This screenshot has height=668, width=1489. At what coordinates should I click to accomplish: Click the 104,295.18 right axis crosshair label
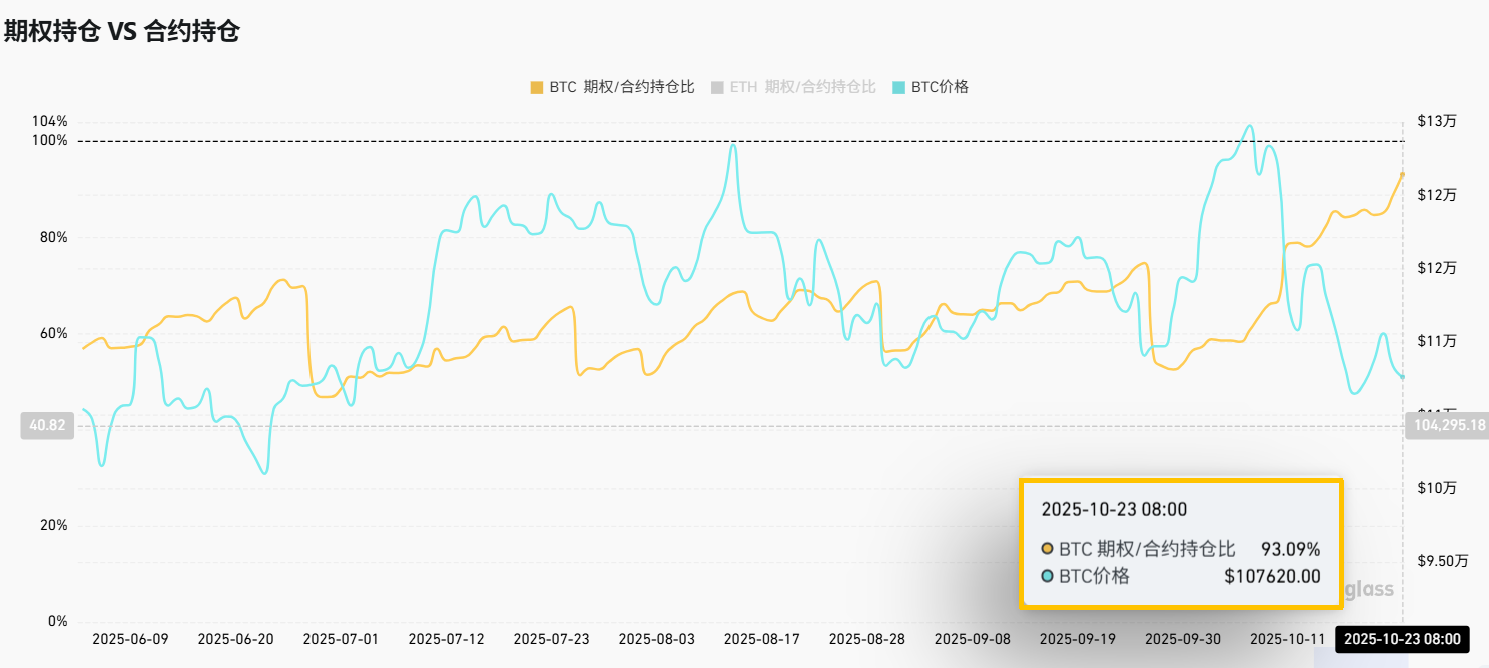click(x=1447, y=426)
